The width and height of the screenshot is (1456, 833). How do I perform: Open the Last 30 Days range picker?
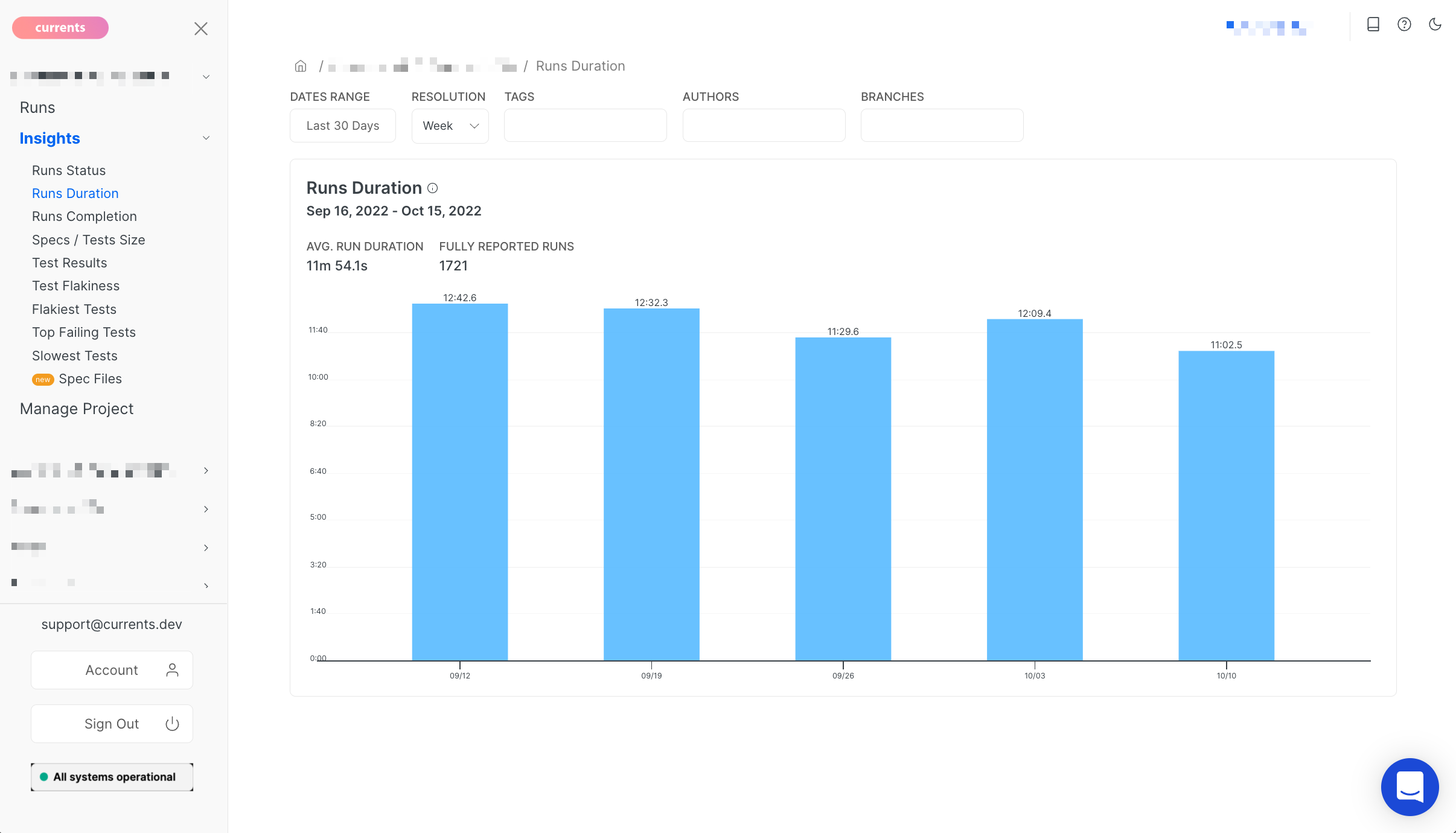point(342,126)
